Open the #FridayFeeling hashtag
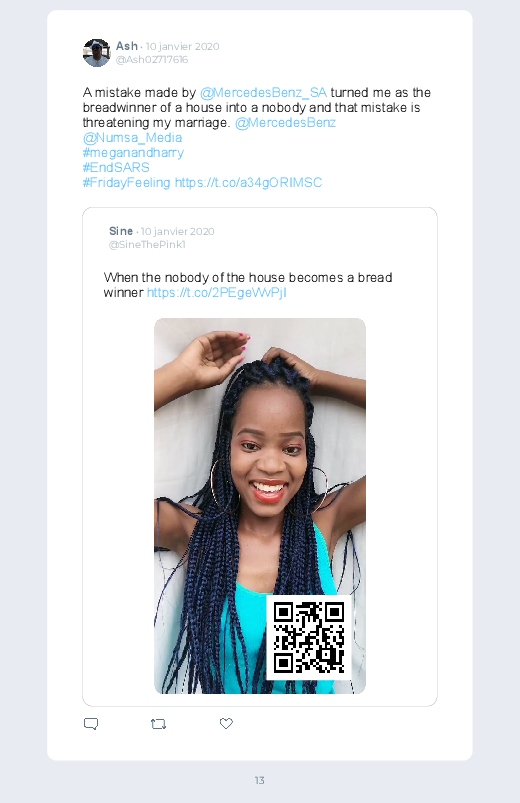Screen dimensions: 520x803 tap(127, 183)
